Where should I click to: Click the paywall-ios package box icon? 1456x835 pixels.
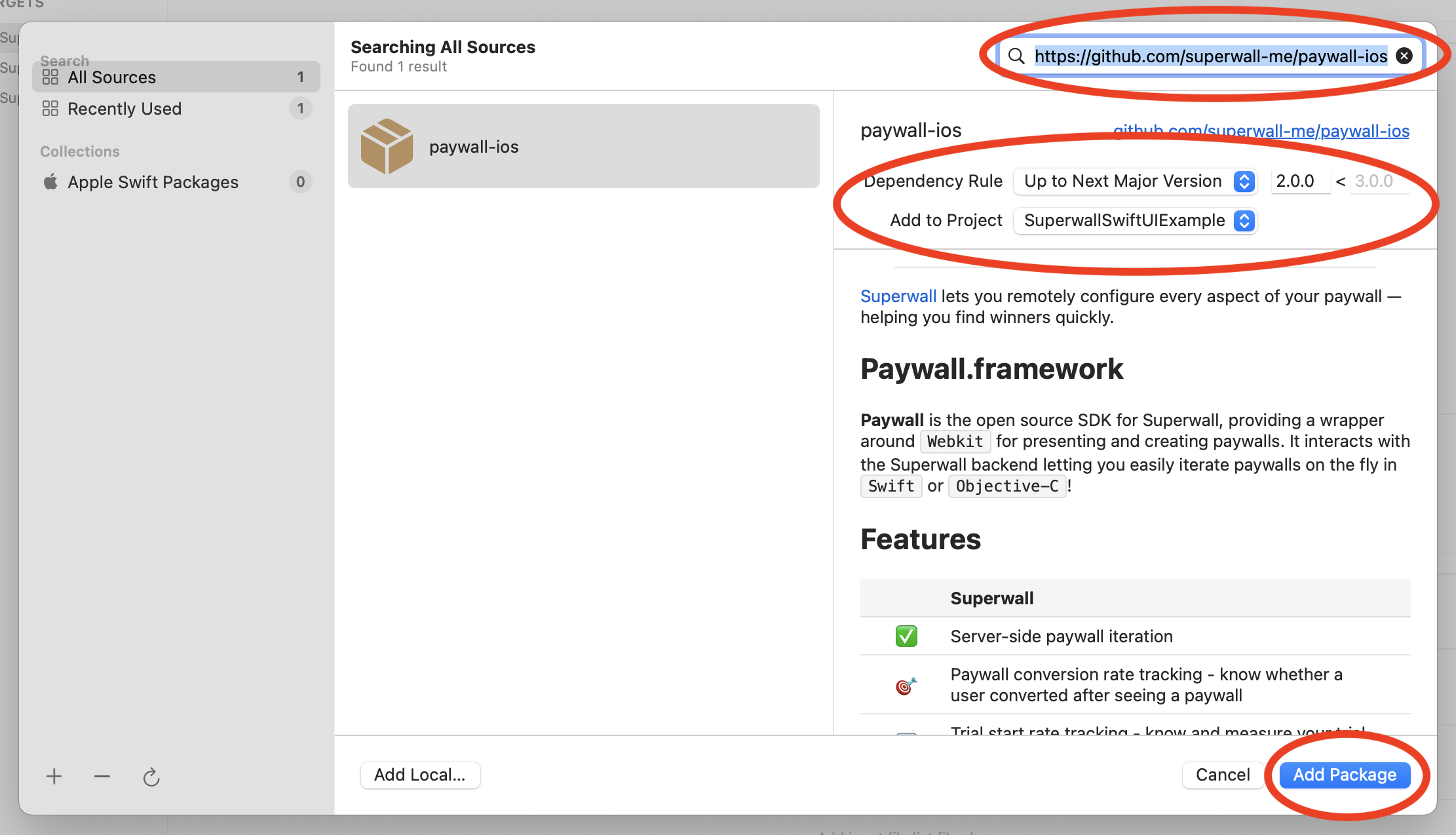coord(387,146)
